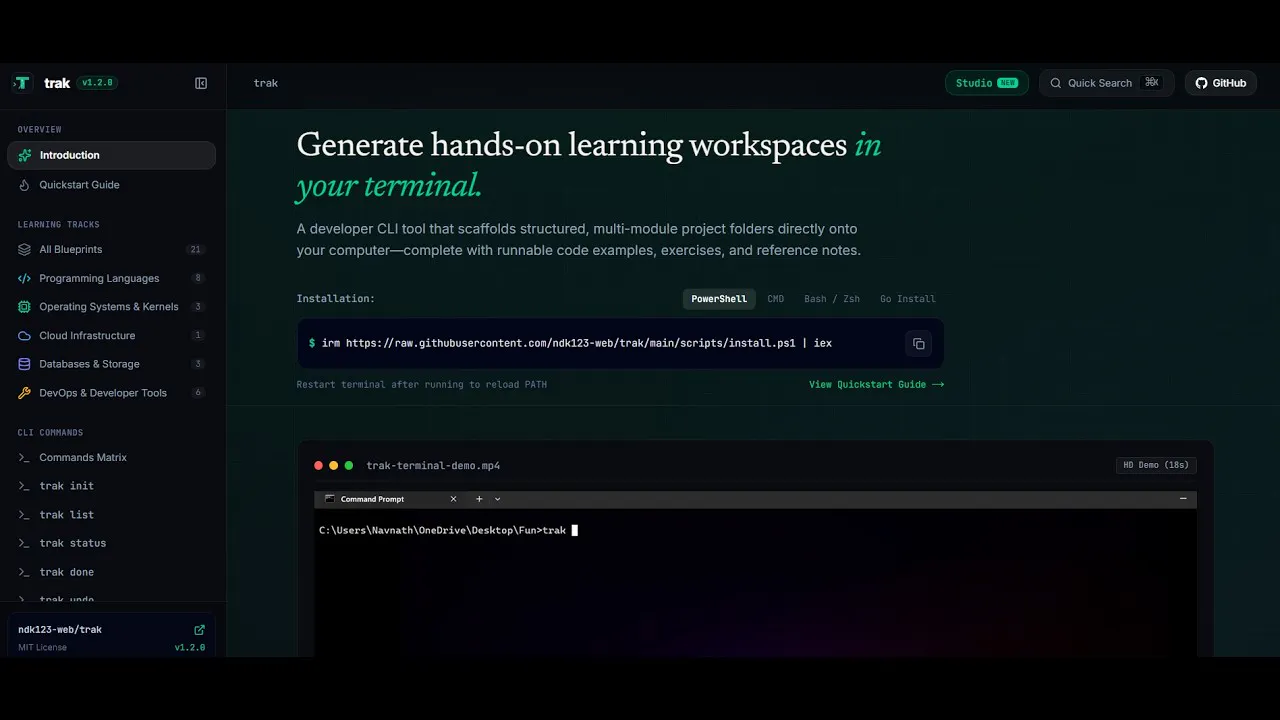
Task: Add a new tab in Command Prompt
Action: [479, 499]
